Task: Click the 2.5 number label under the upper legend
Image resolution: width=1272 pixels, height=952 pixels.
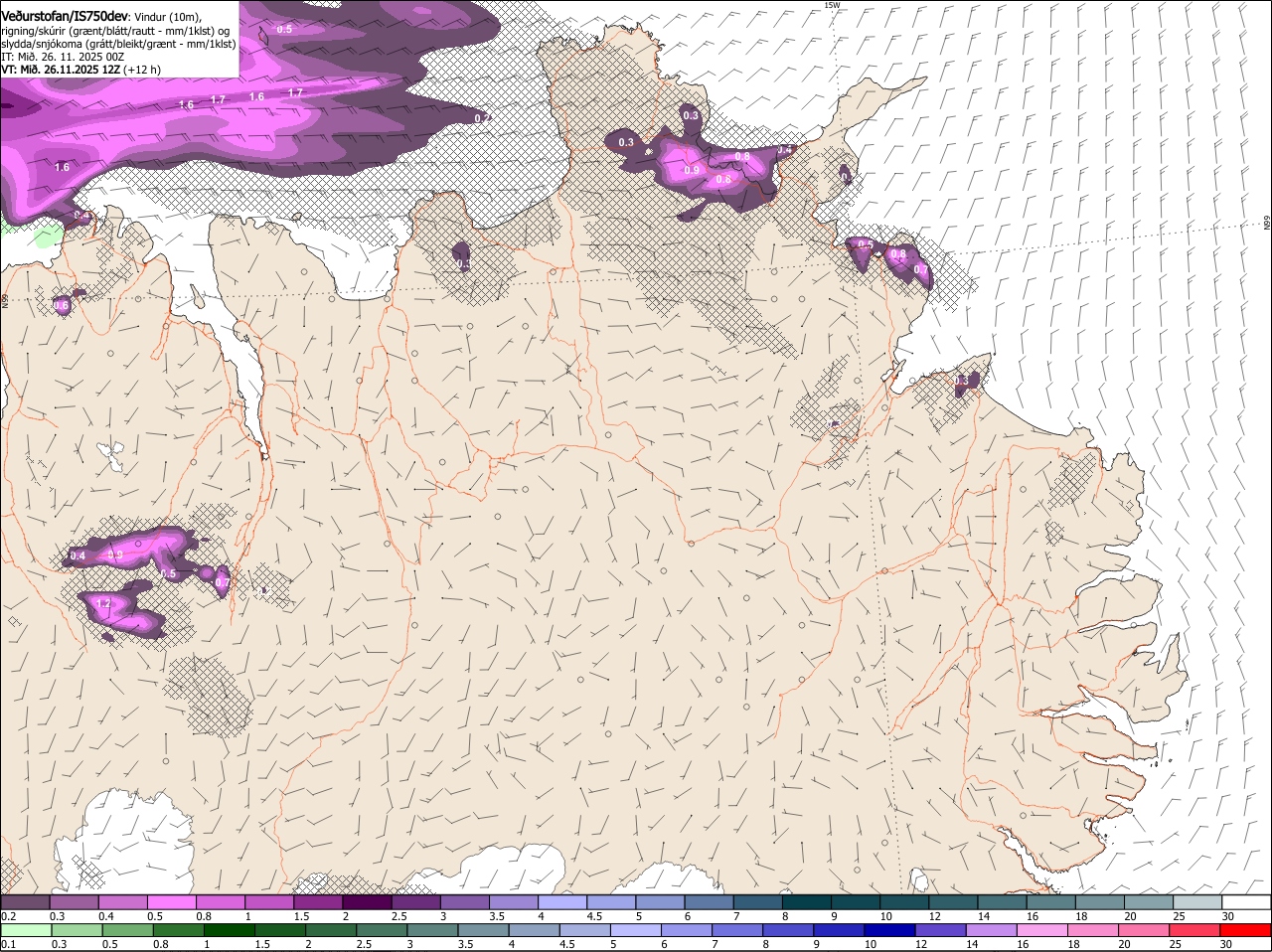Action: (399, 916)
